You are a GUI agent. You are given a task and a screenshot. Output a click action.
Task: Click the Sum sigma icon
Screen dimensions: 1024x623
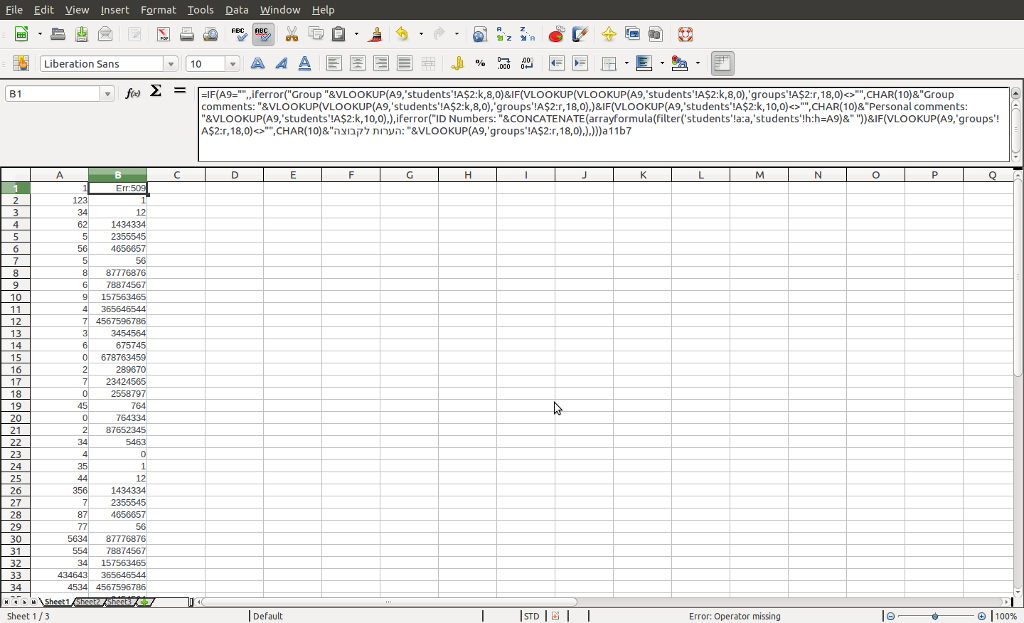(156, 92)
